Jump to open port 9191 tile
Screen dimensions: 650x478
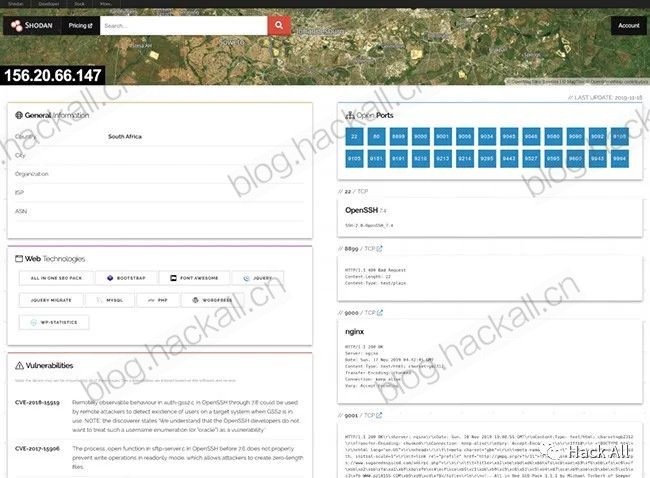point(398,159)
